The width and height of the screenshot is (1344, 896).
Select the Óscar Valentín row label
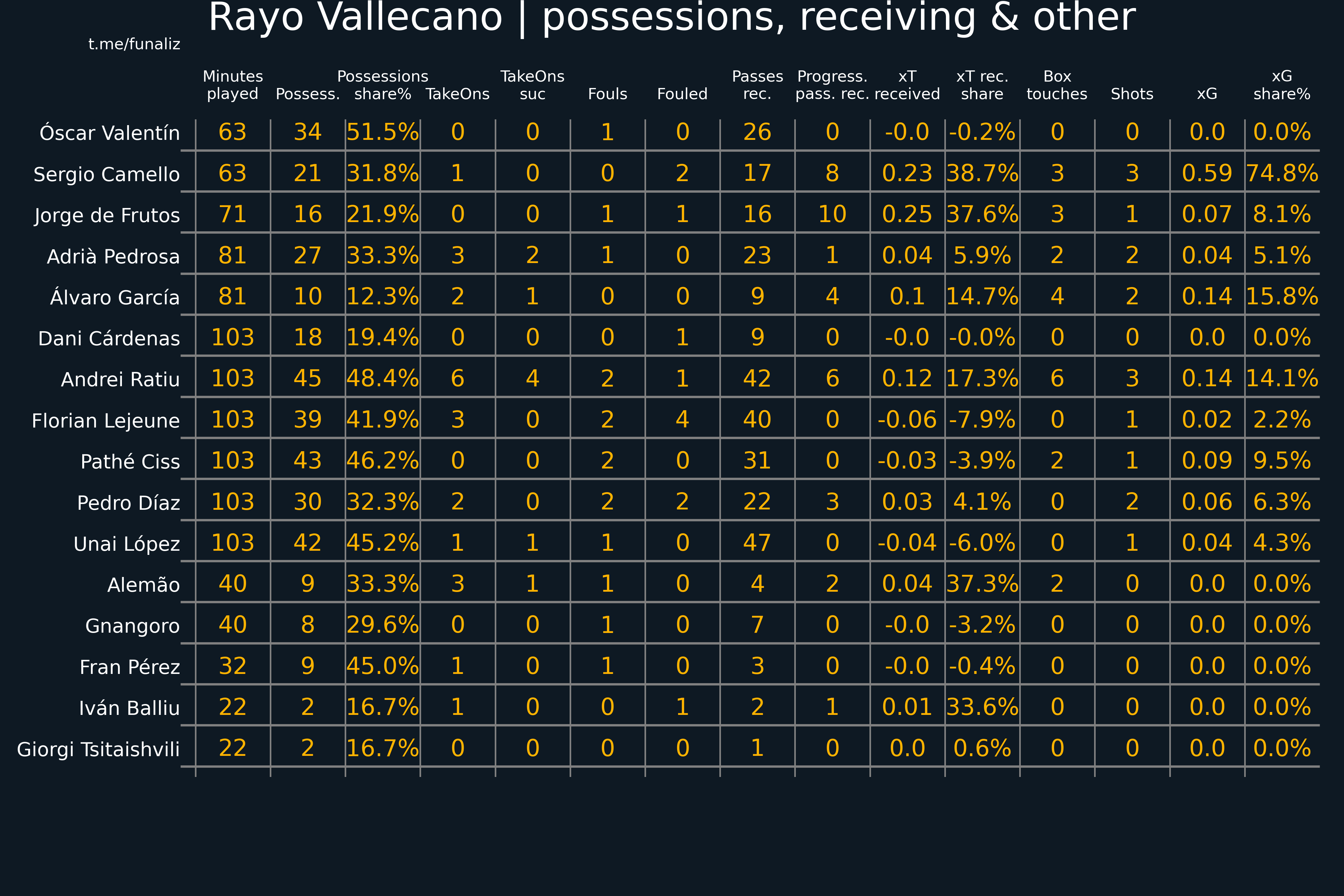(110, 132)
